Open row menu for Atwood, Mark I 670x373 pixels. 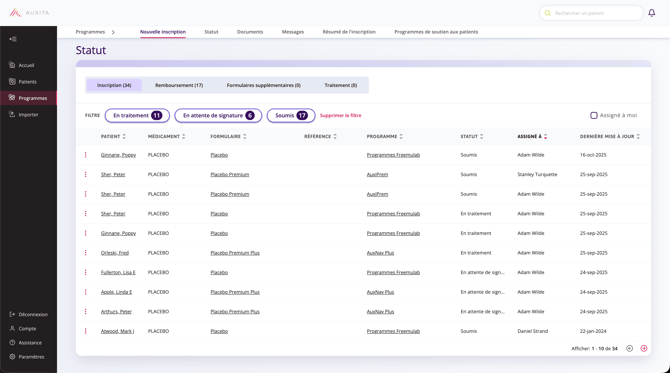pos(85,331)
